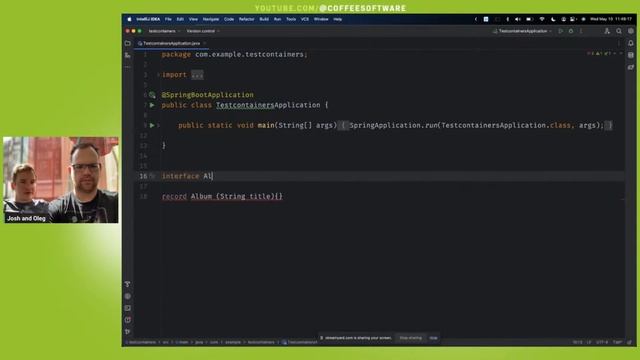This screenshot has width=640, height=360.
Task: Click the Apple menu icon
Action: coord(129,19)
